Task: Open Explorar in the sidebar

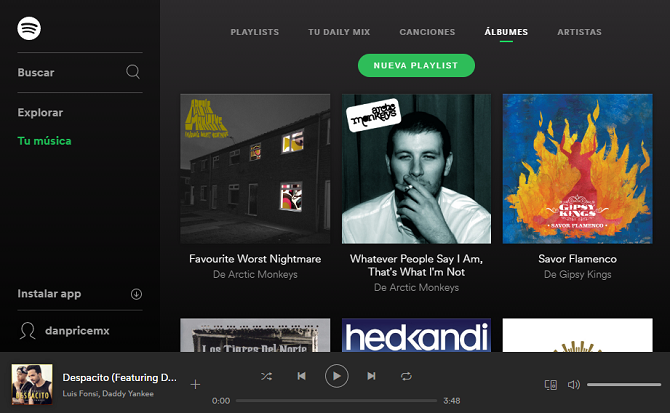Action: (x=40, y=113)
